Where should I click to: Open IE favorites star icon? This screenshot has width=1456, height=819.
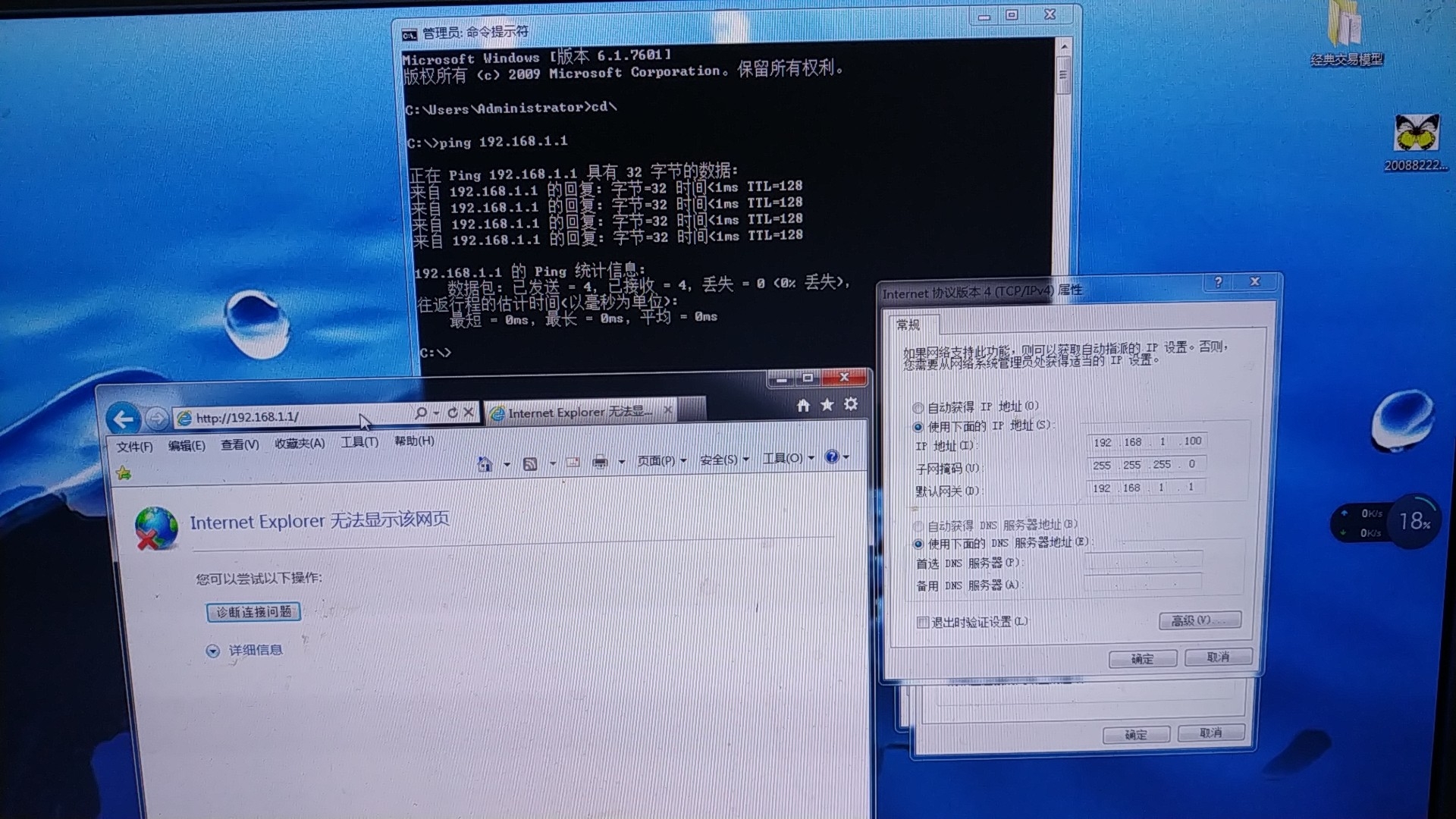827,405
